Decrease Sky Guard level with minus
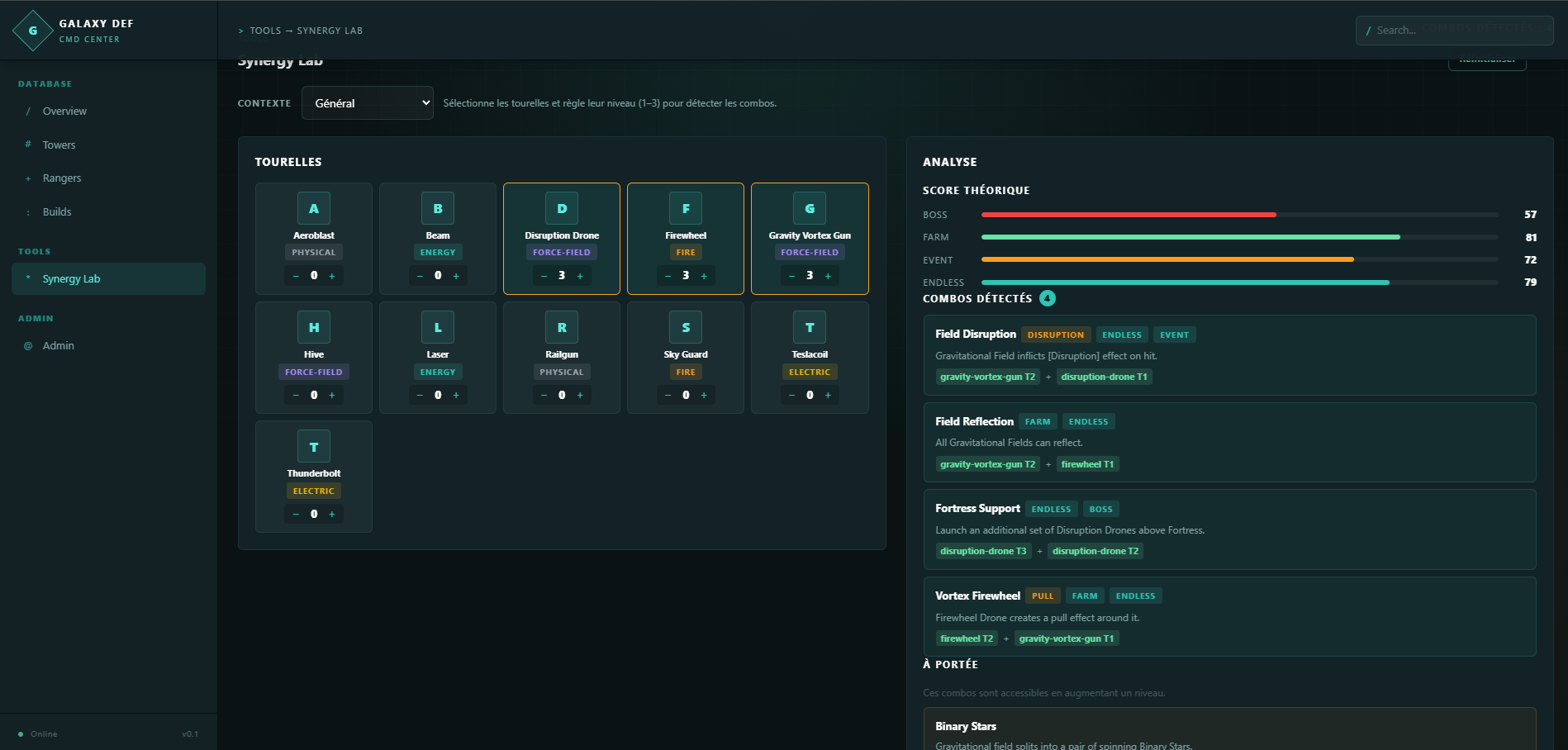 (x=668, y=395)
